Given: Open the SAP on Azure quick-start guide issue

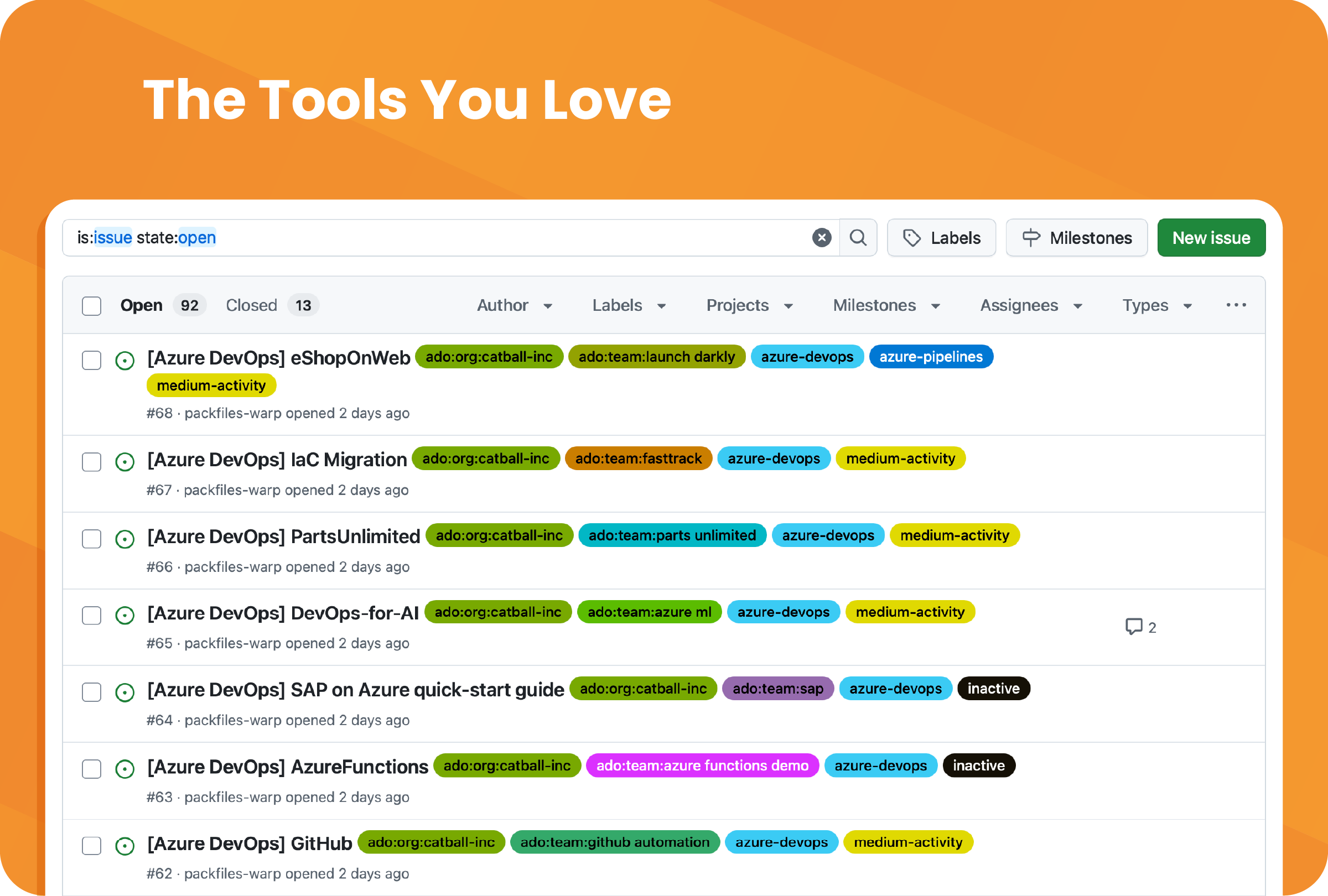Looking at the screenshot, I should [355, 690].
